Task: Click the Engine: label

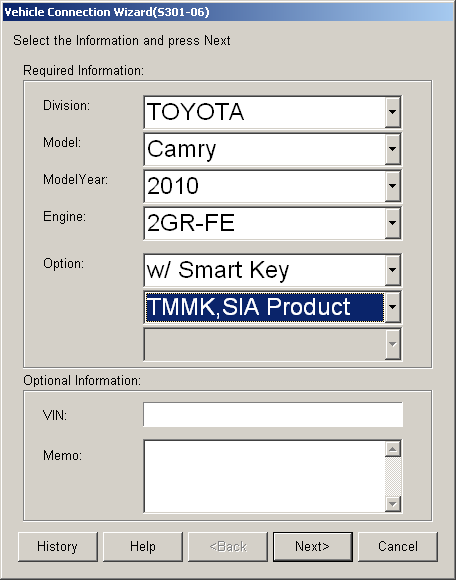Action: [x=64, y=216]
